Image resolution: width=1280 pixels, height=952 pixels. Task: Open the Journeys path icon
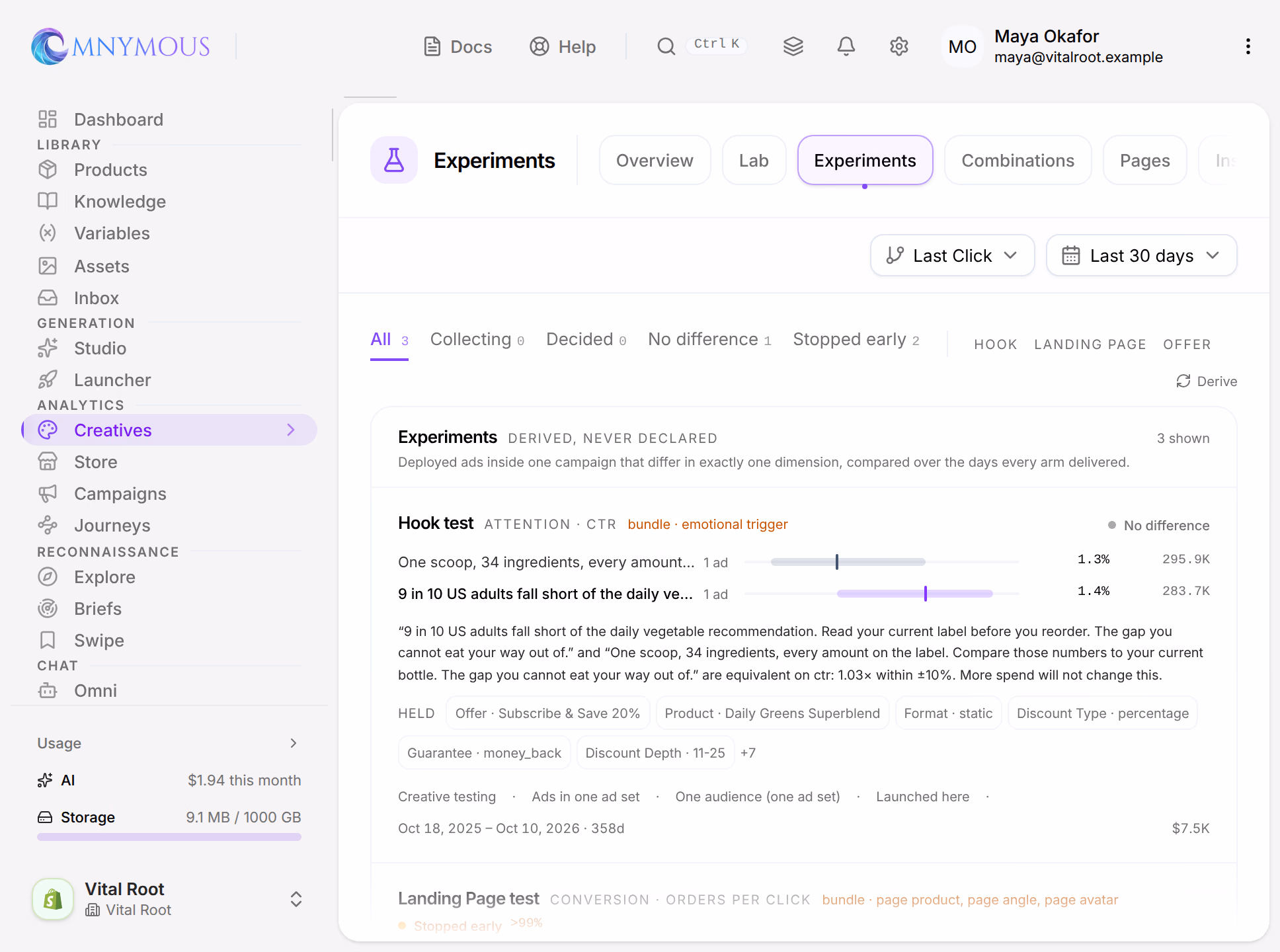(x=48, y=525)
